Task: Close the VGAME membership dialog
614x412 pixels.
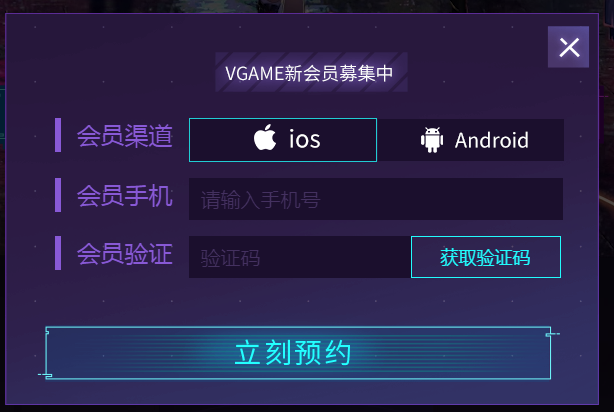Action: 568,47
